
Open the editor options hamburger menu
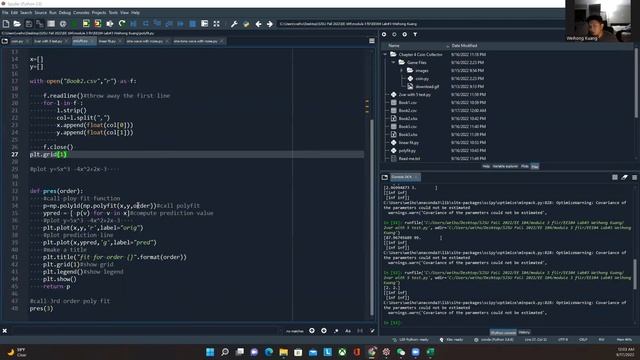click(372, 41)
